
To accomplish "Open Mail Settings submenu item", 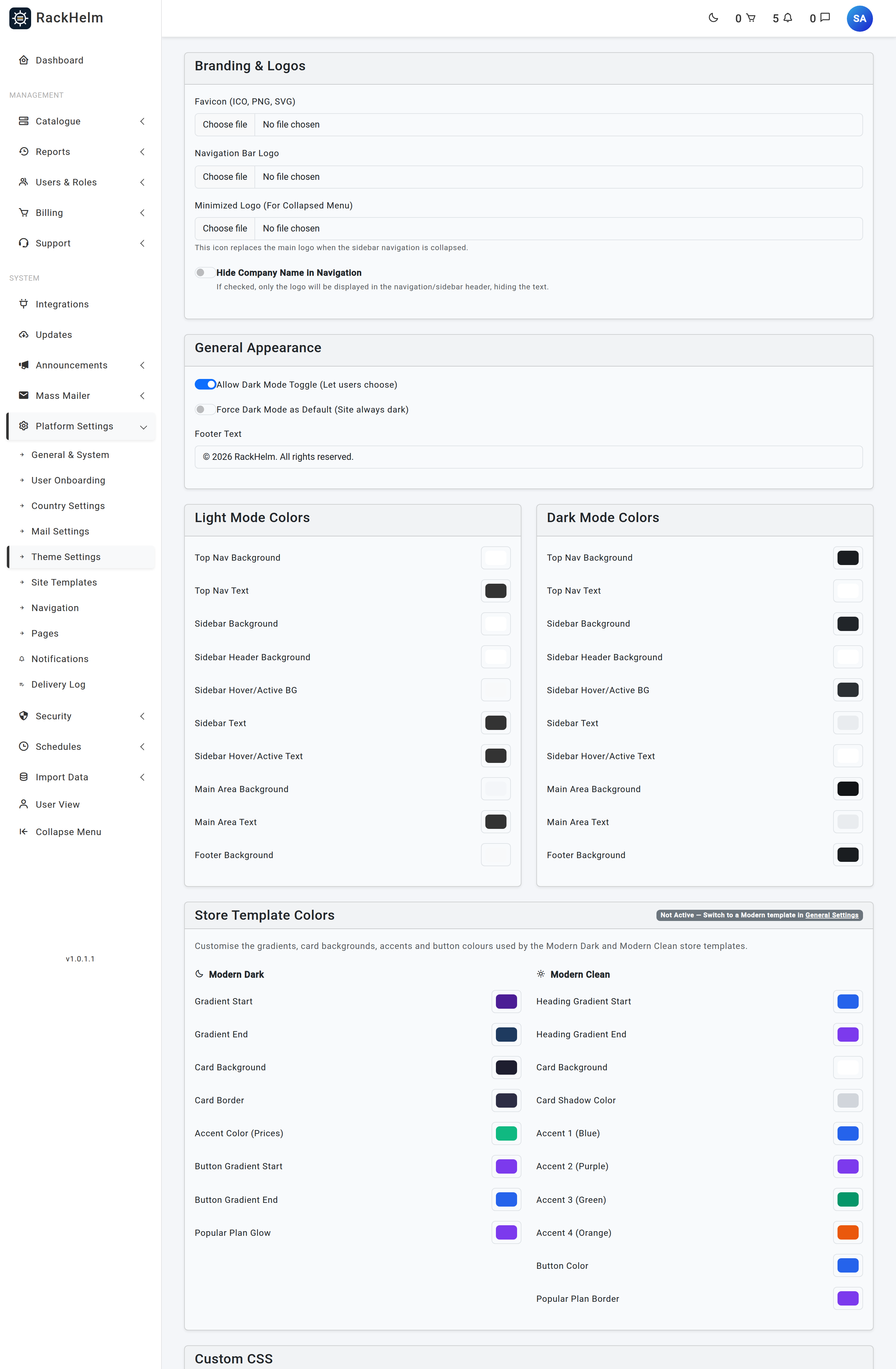I will [81, 531].
